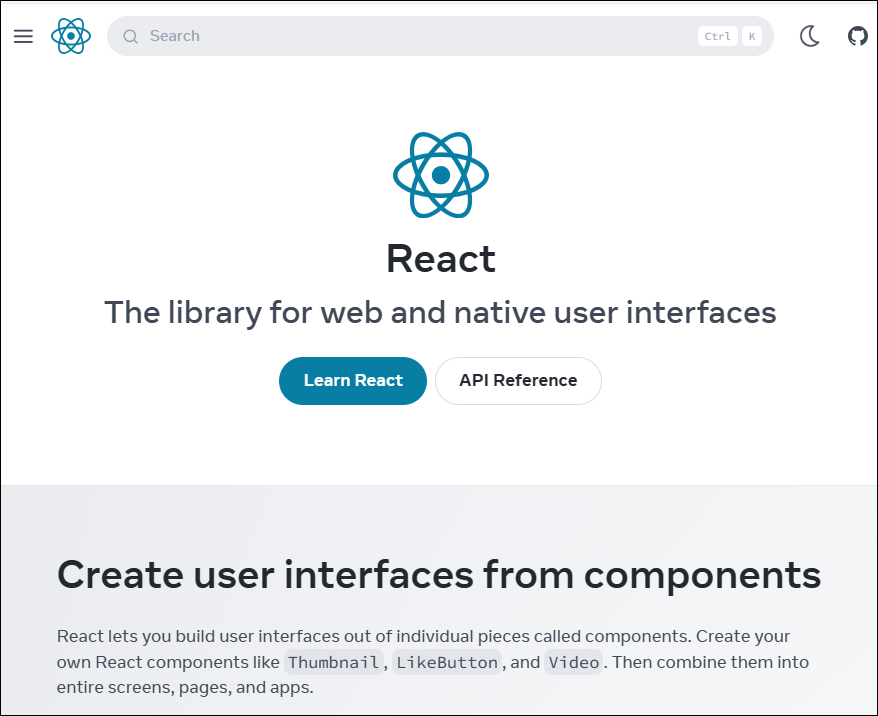Click the large React atom logo

coord(441,175)
